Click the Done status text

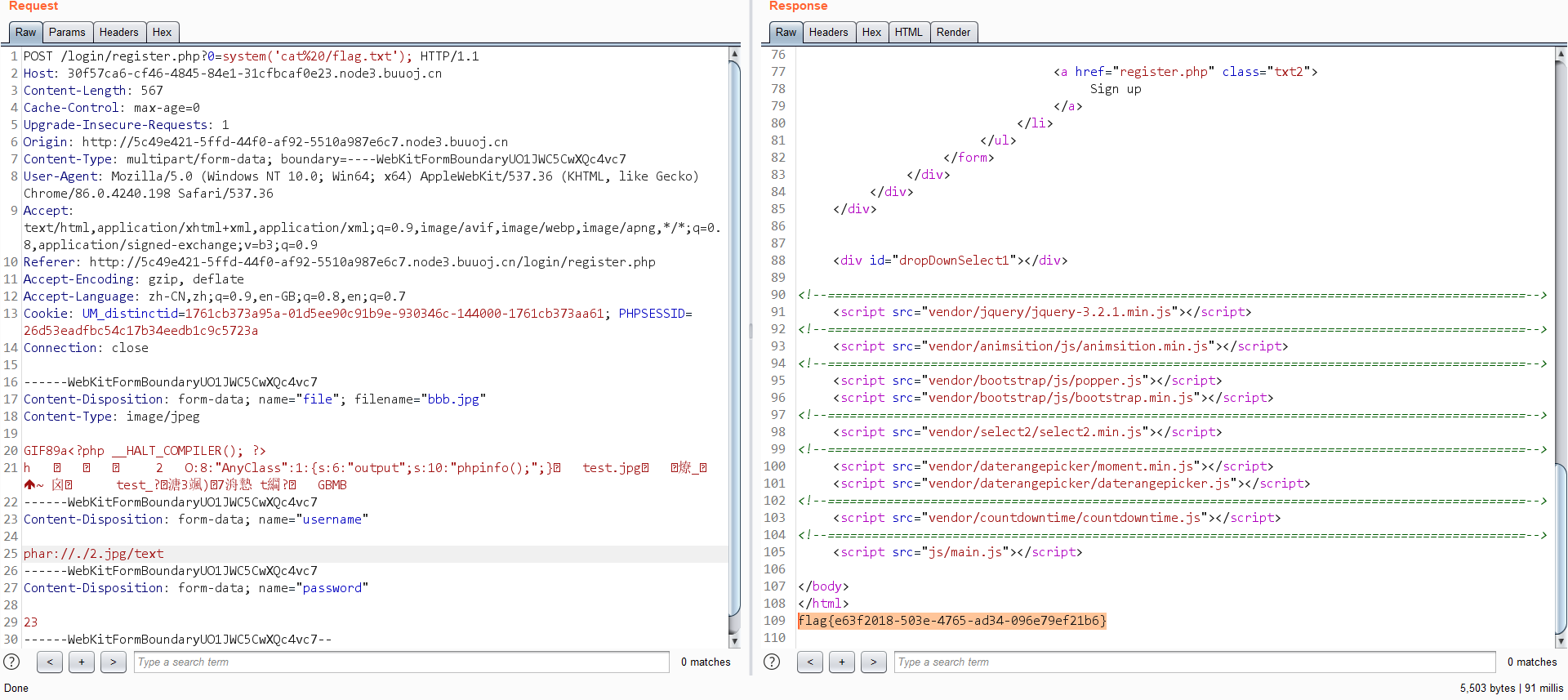click(x=16, y=689)
